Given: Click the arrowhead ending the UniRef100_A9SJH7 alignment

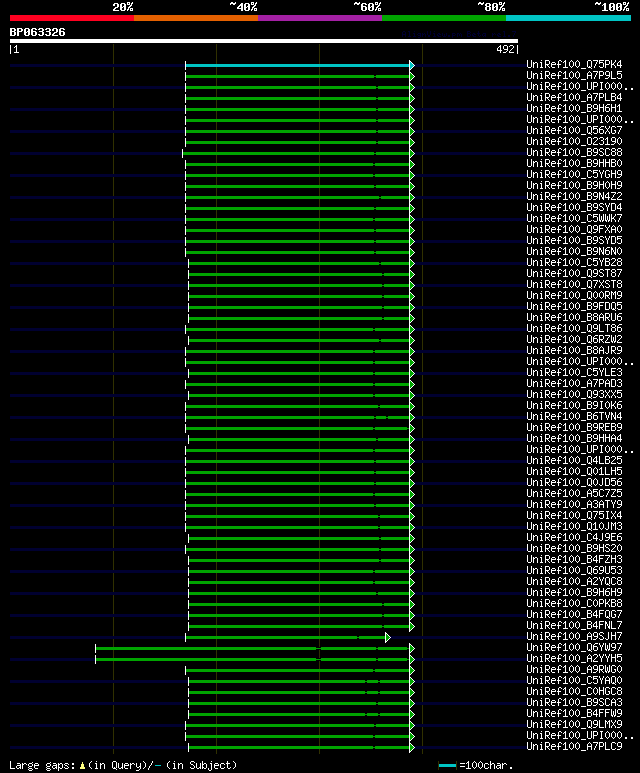Looking at the screenshot, I should 388,637.
